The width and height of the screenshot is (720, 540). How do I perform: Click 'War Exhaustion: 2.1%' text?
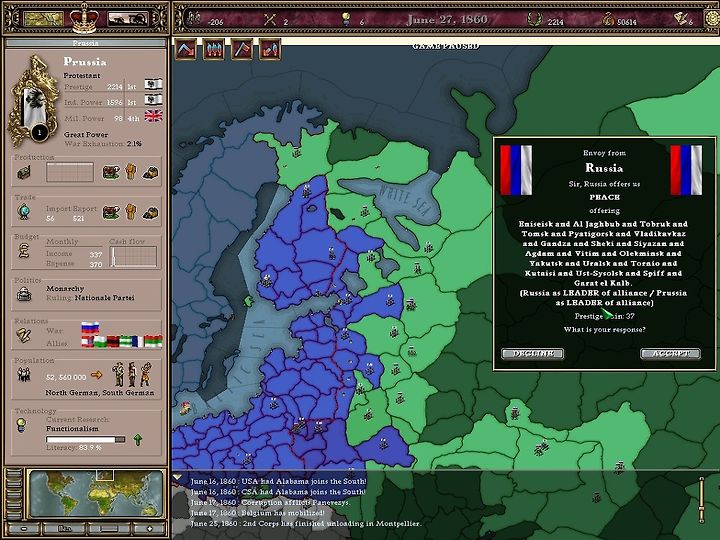click(x=103, y=143)
